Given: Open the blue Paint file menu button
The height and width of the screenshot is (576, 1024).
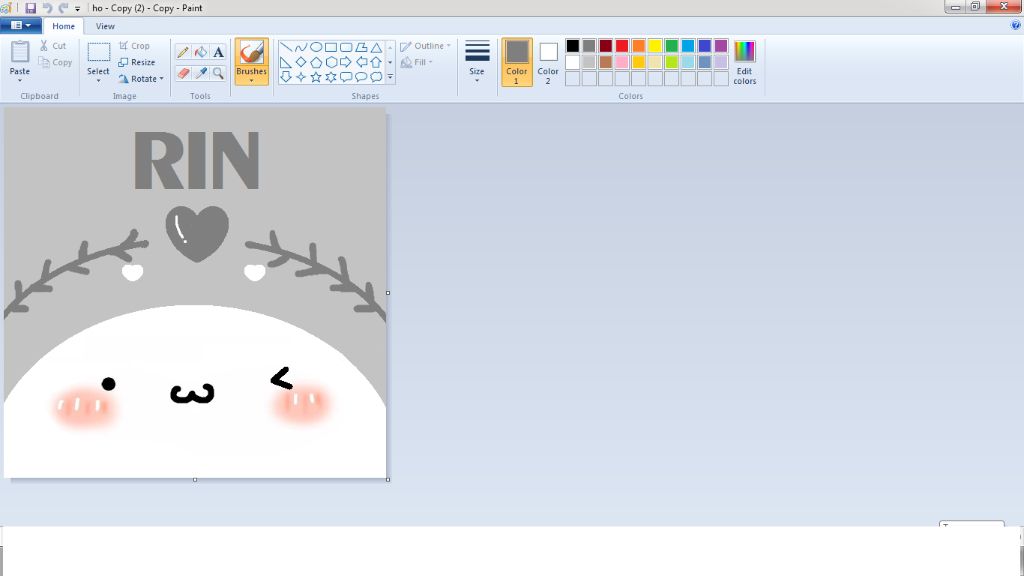Looking at the screenshot, I should coord(21,25).
